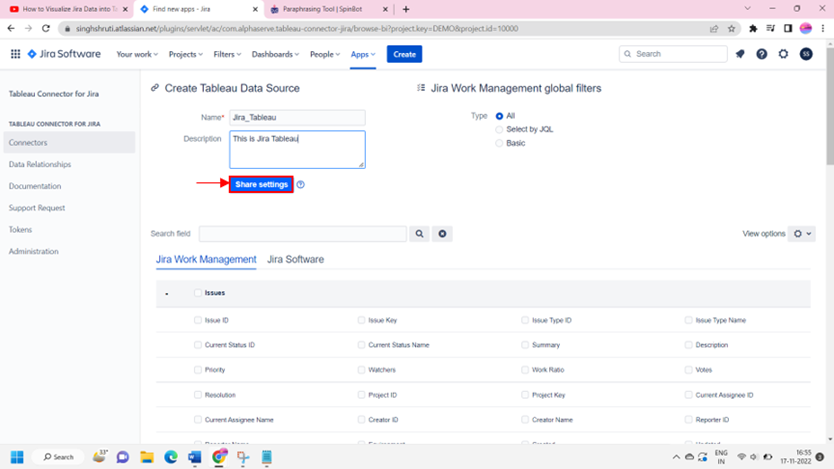
Task: Click the Search field input box
Action: click(x=303, y=233)
